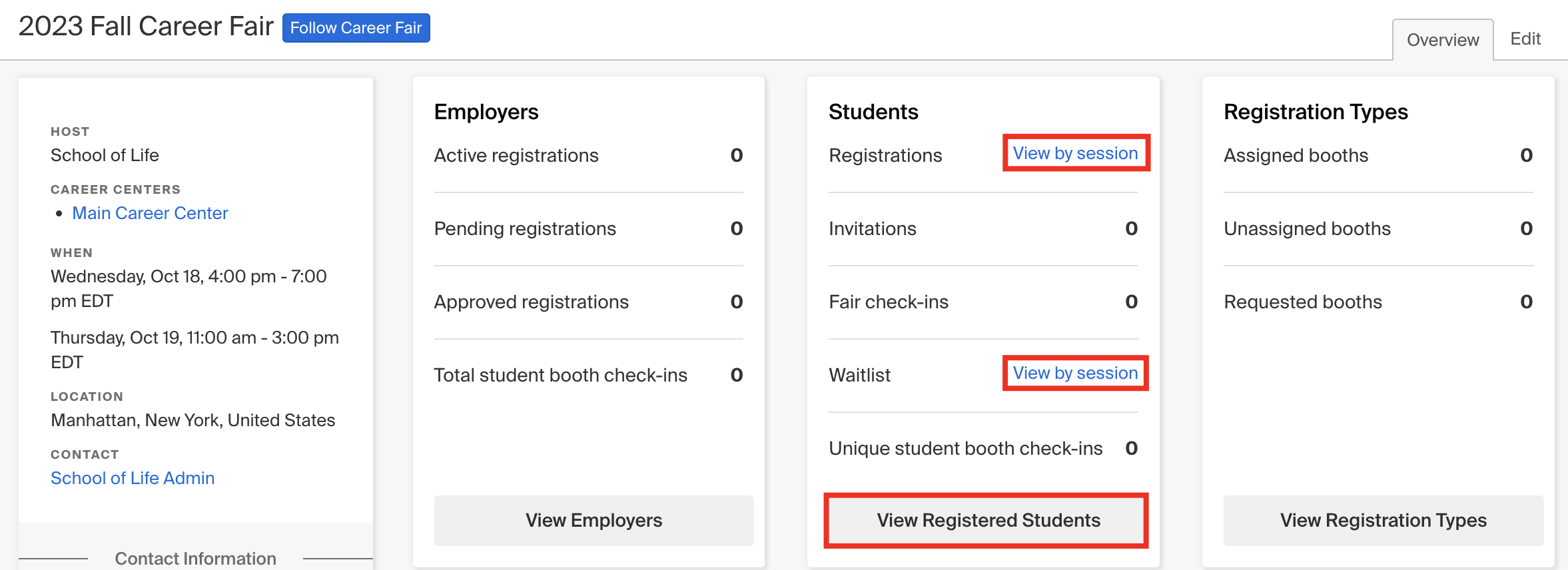The image size is (1568, 570).
Task: Click the School of Life host name
Action: coord(105,155)
